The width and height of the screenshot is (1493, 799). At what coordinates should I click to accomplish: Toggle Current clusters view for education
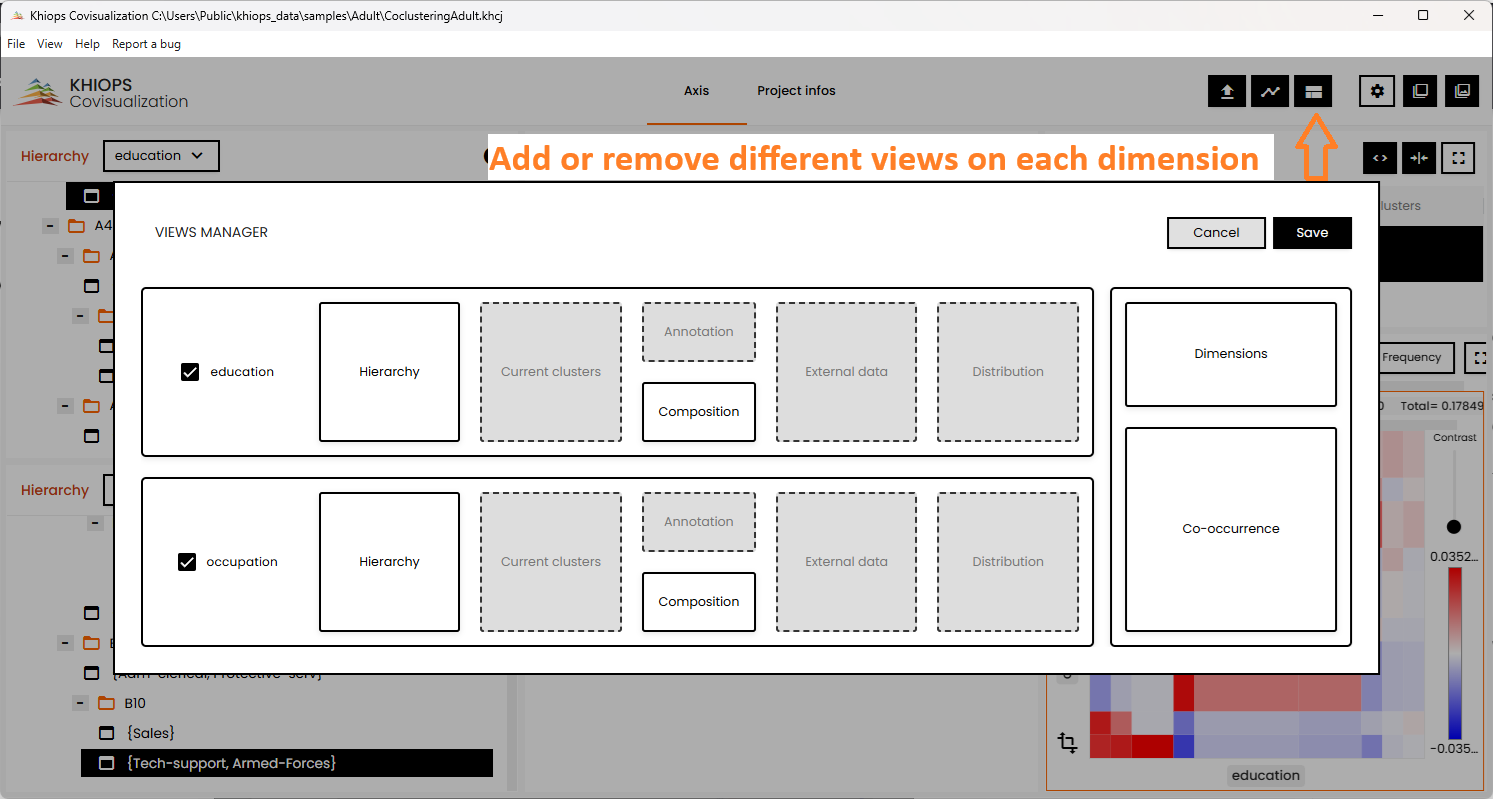coord(551,372)
